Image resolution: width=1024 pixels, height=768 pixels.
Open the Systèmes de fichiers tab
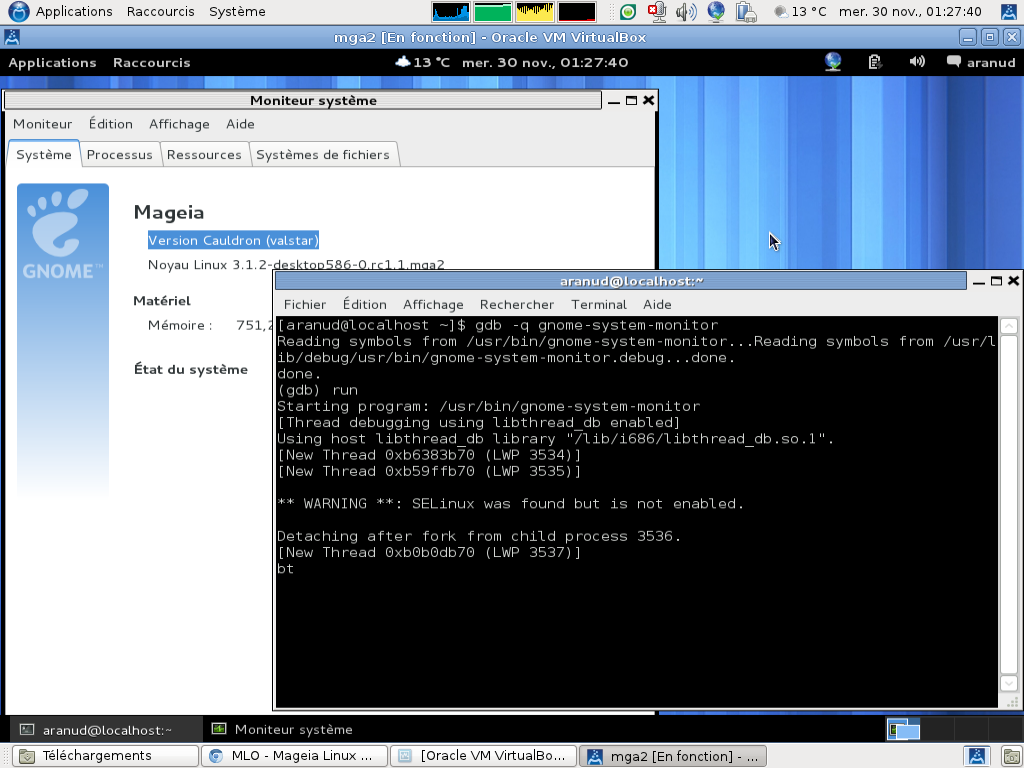[323, 155]
